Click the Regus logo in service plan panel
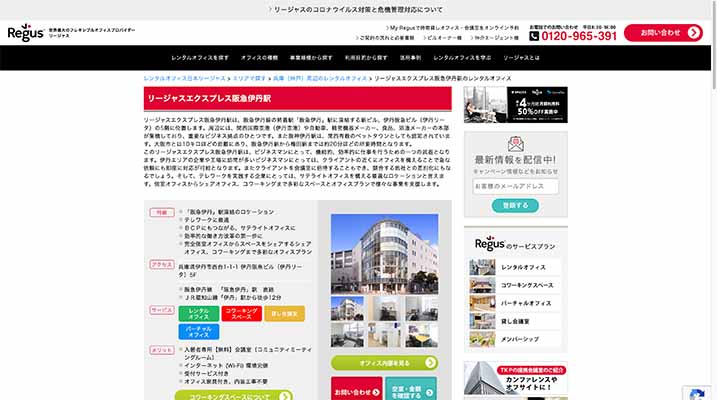717x400 pixels. tap(490, 244)
